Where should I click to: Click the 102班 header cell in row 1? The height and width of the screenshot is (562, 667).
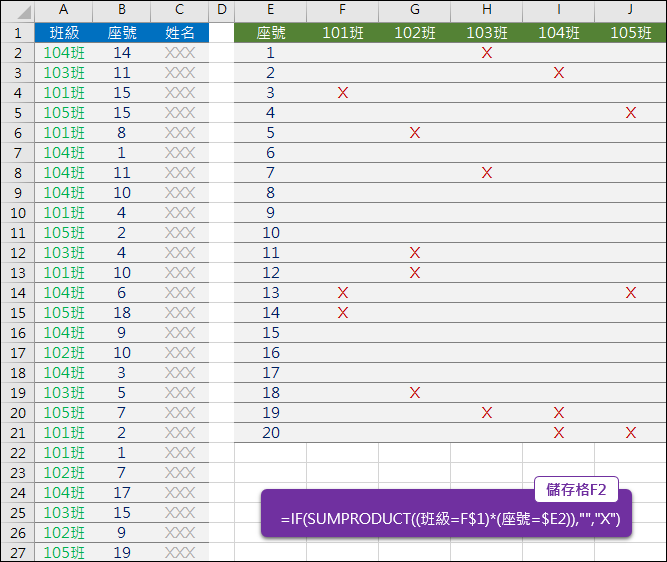[415, 33]
